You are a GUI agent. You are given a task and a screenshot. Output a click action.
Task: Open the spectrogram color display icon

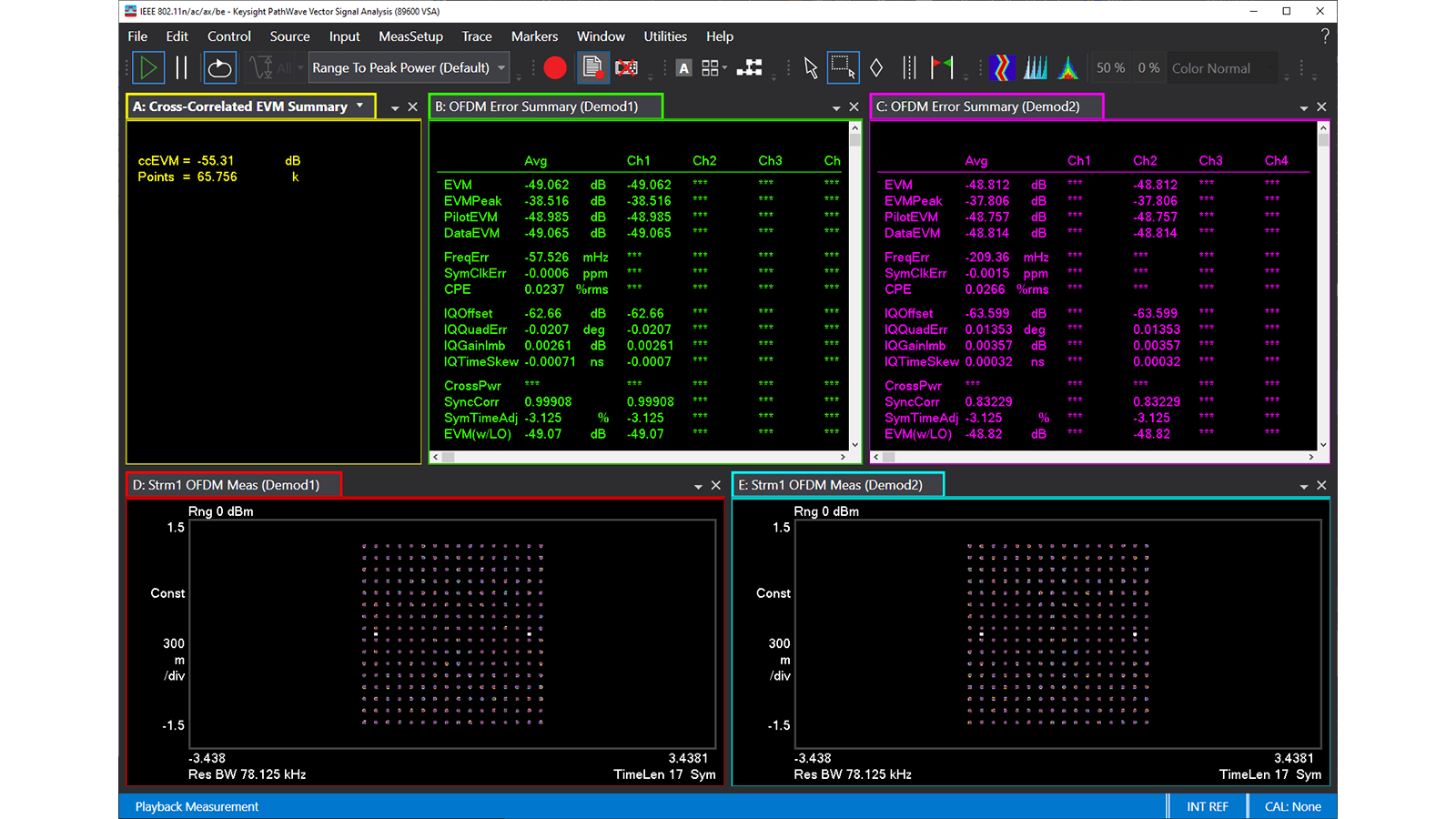1001,67
